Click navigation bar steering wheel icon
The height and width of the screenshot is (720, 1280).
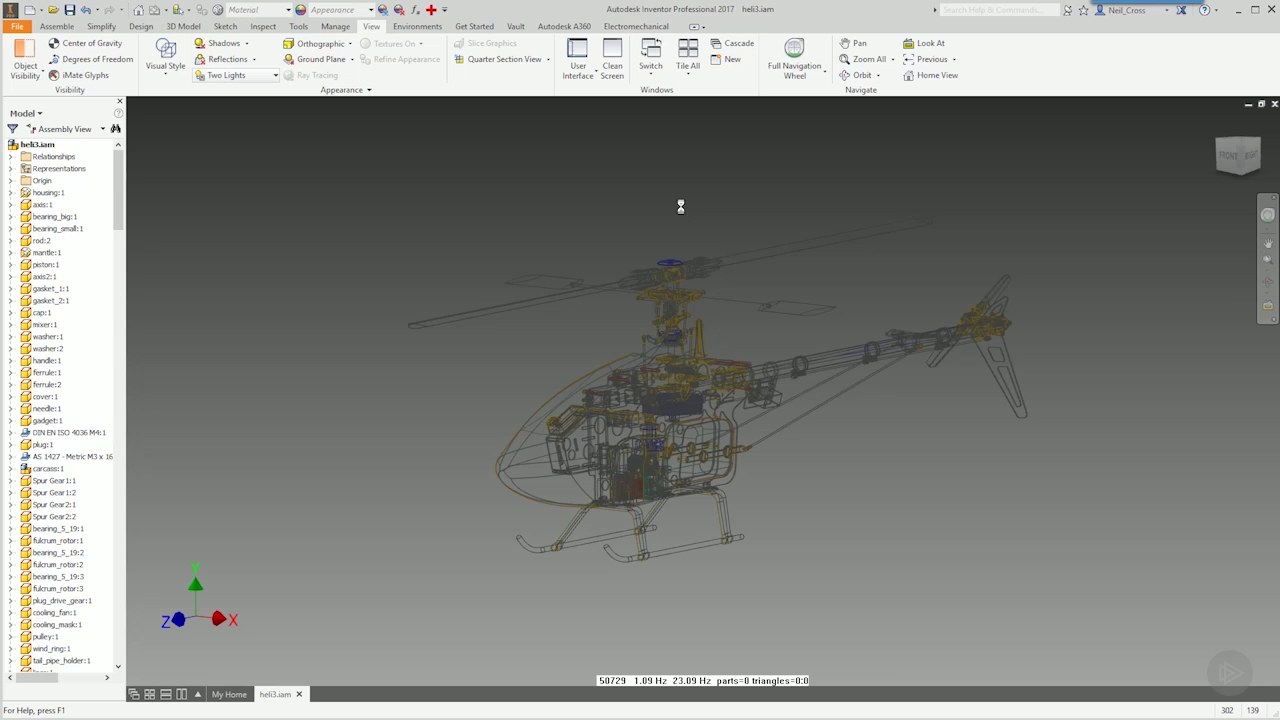click(x=1268, y=215)
